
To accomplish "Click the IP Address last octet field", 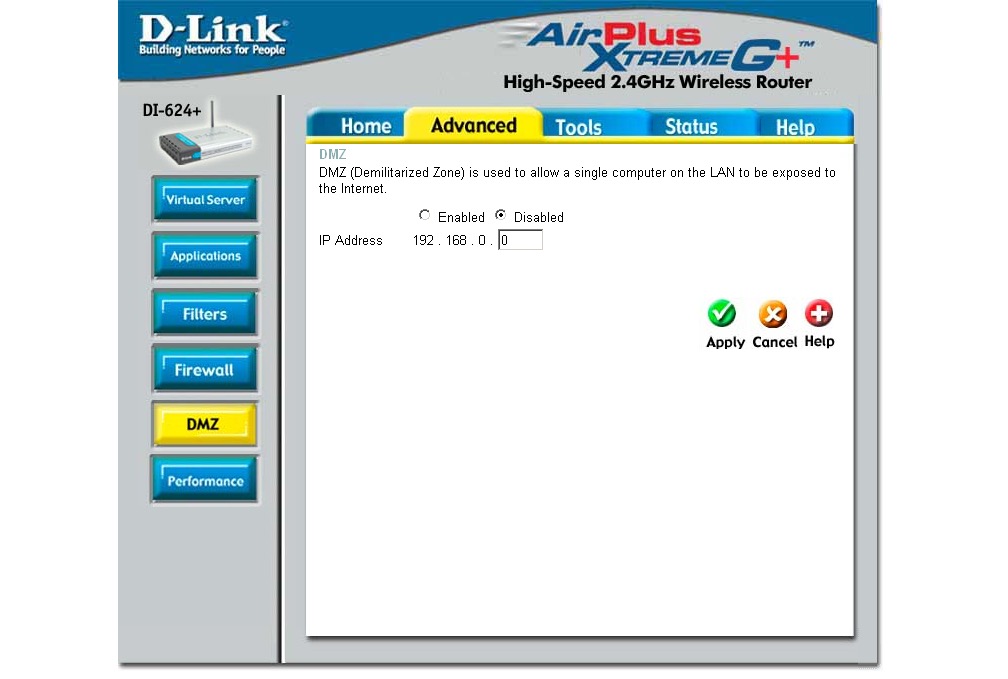I will coord(520,240).
